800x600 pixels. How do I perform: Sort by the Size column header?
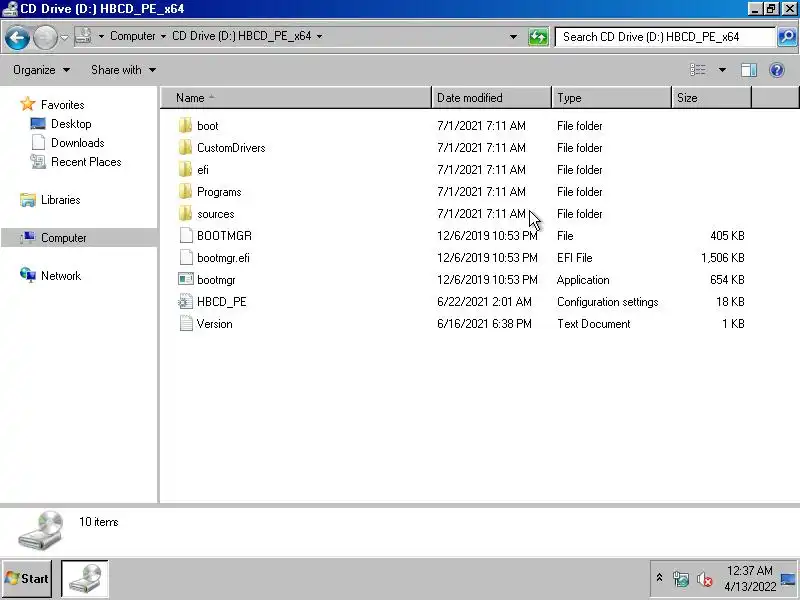(x=711, y=97)
